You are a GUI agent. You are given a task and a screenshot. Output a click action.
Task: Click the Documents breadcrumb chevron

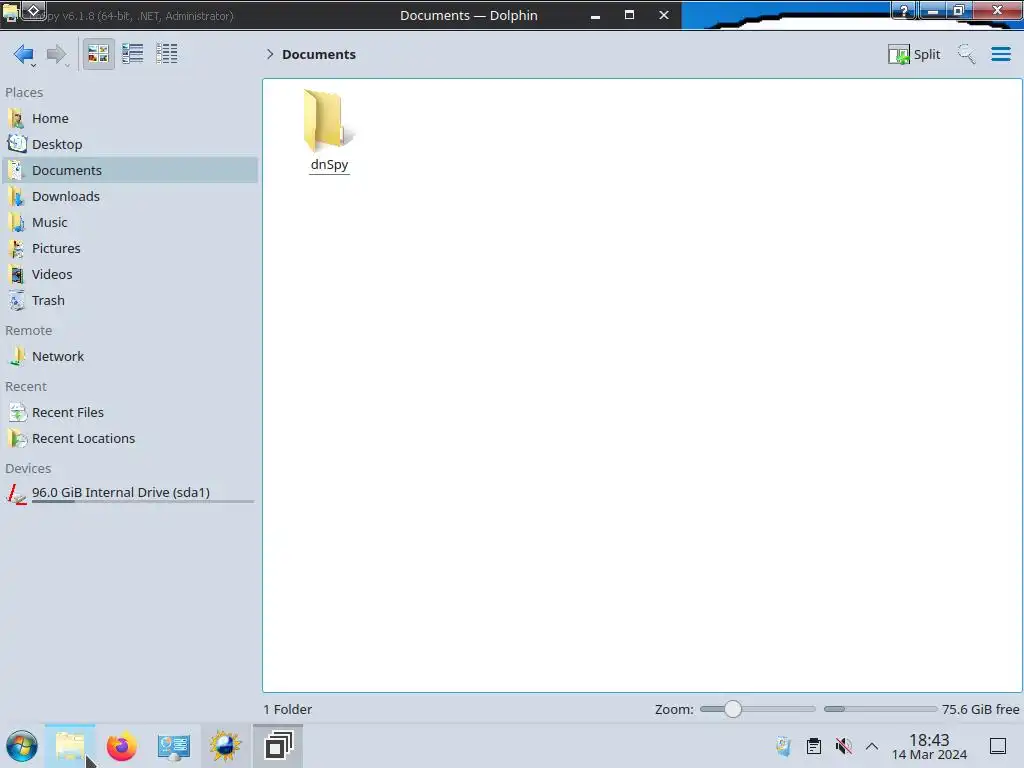pos(270,54)
